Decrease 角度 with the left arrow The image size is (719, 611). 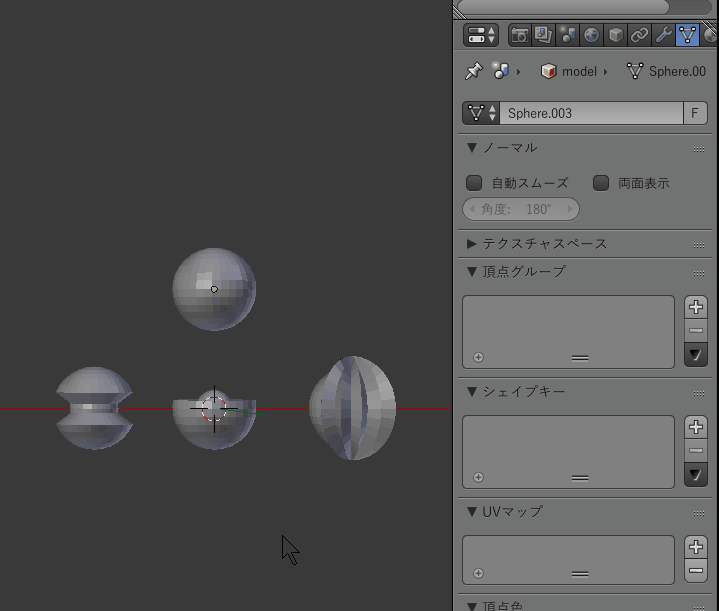click(471, 209)
